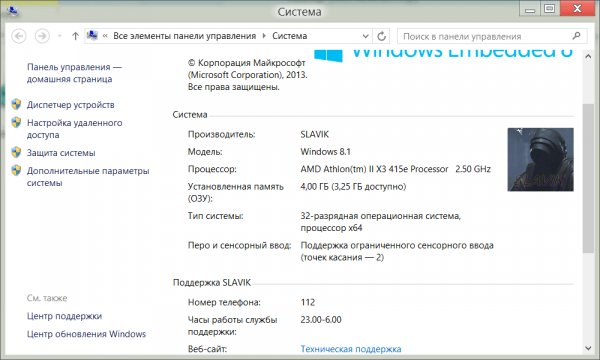Open the breadcrumb arrow before 'Система'

(x=264, y=36)
